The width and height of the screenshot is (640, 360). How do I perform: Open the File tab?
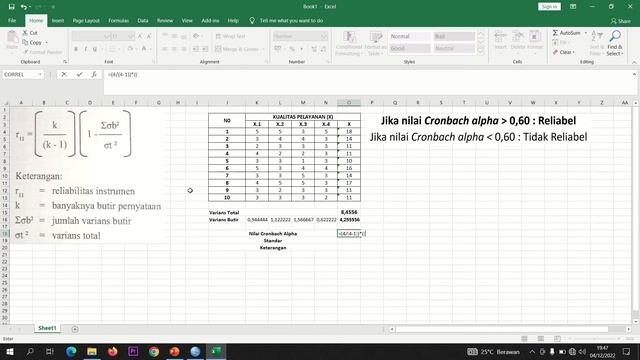tap(12, 20)
